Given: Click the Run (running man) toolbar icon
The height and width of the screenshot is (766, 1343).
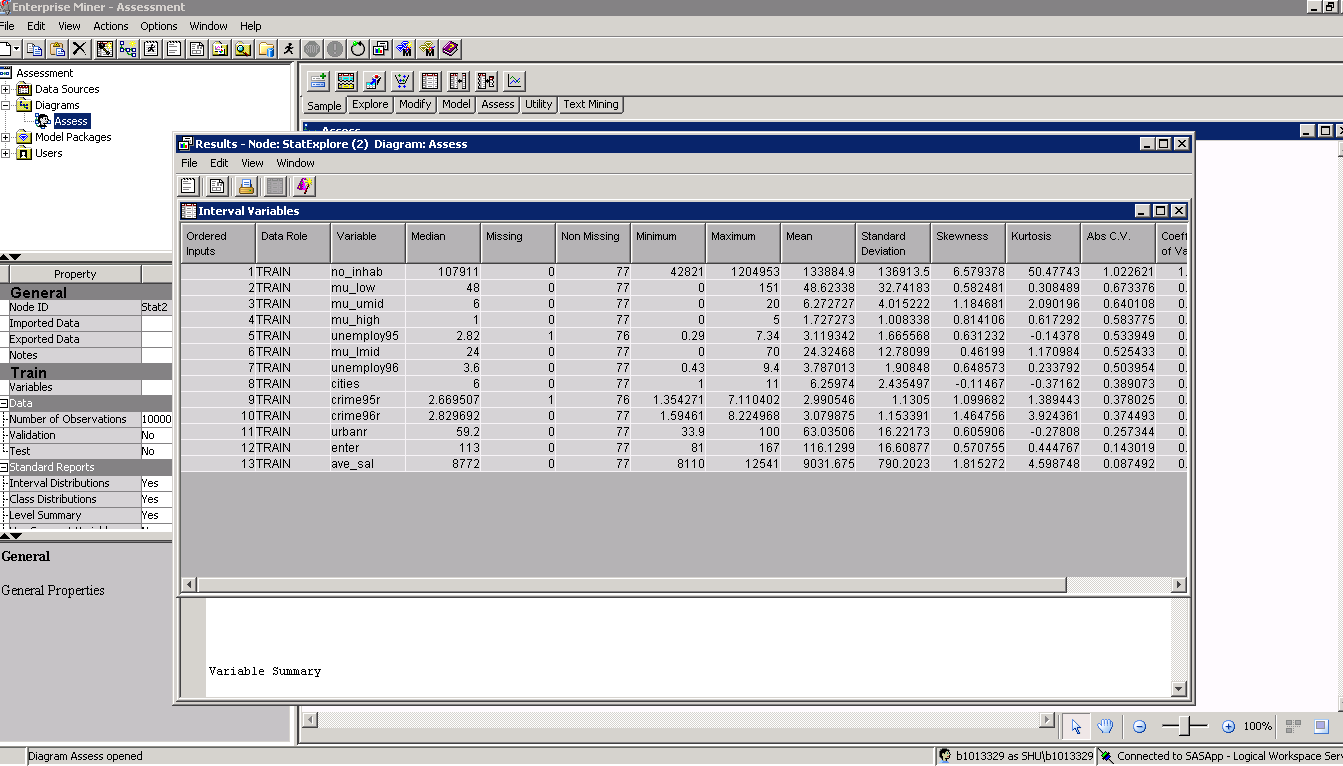Looking at the screenshot, I should tap(288, 49).
